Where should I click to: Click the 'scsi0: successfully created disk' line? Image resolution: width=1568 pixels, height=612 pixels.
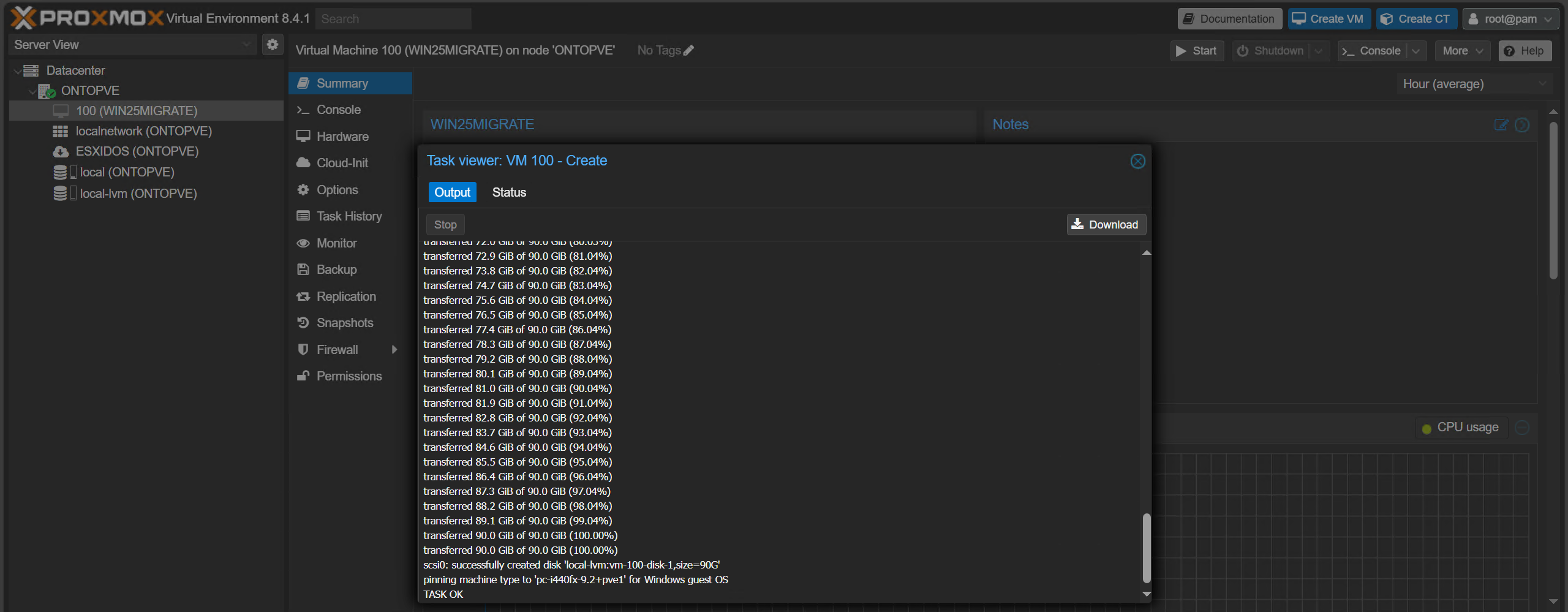click(571, 565)
